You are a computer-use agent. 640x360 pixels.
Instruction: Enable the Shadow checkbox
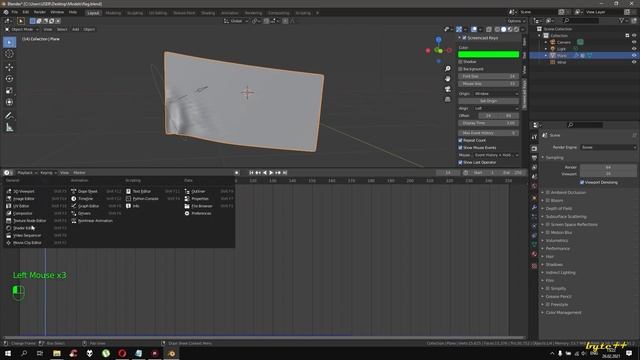point(460,62)
